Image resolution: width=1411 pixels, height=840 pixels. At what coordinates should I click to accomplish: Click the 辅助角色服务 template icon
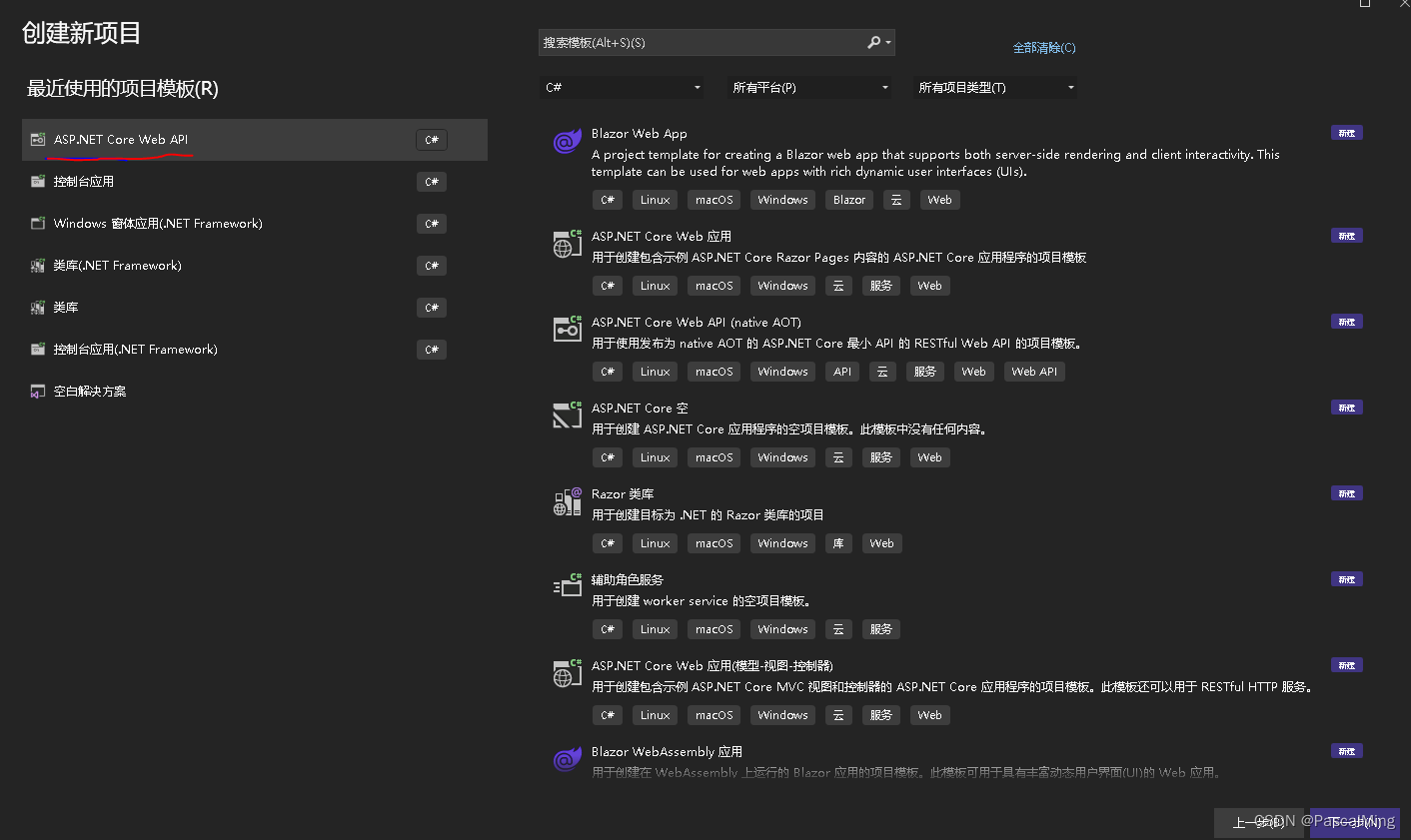point(568,587)
